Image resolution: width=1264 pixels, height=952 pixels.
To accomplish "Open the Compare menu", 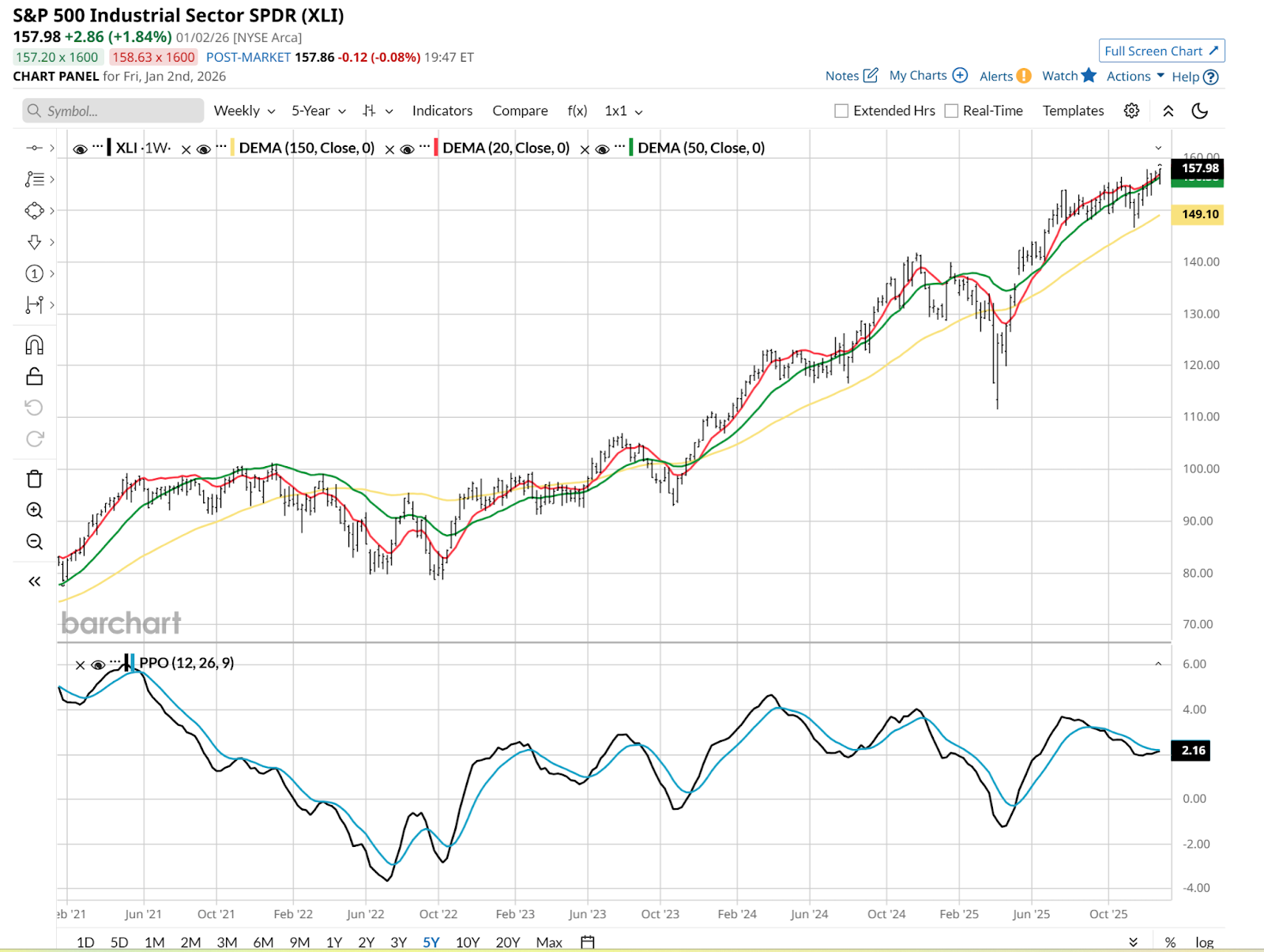I will 520,111.
